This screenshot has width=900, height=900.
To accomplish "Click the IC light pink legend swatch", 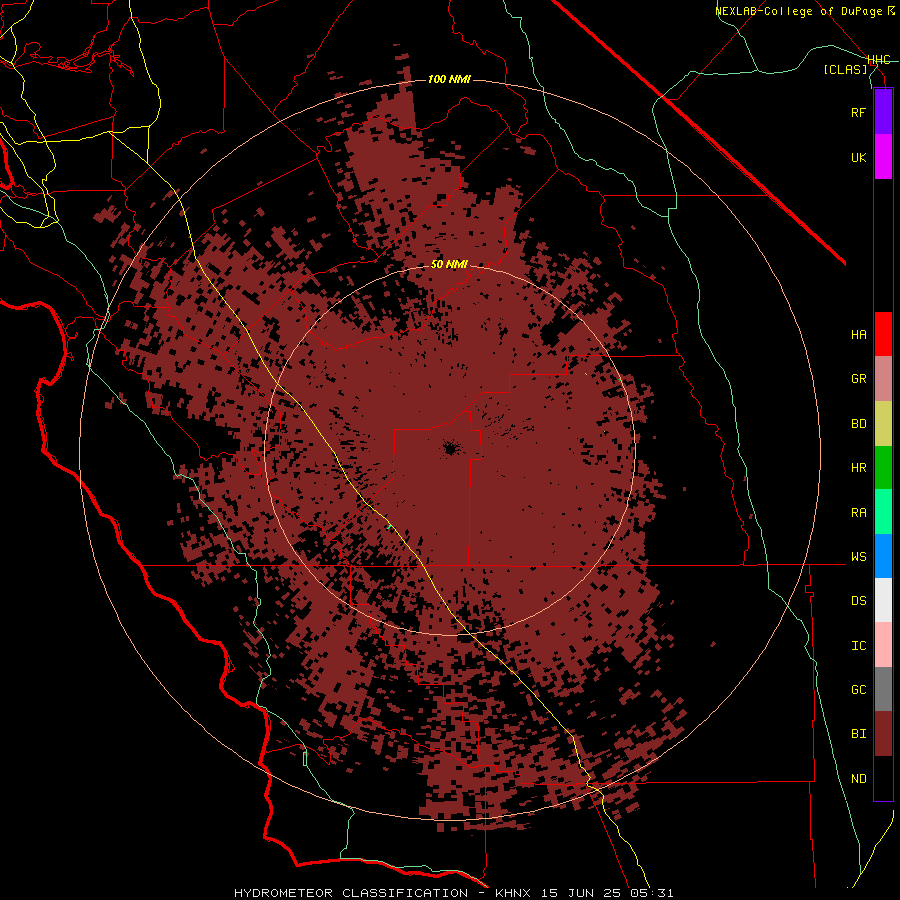I will coord(883,645).
